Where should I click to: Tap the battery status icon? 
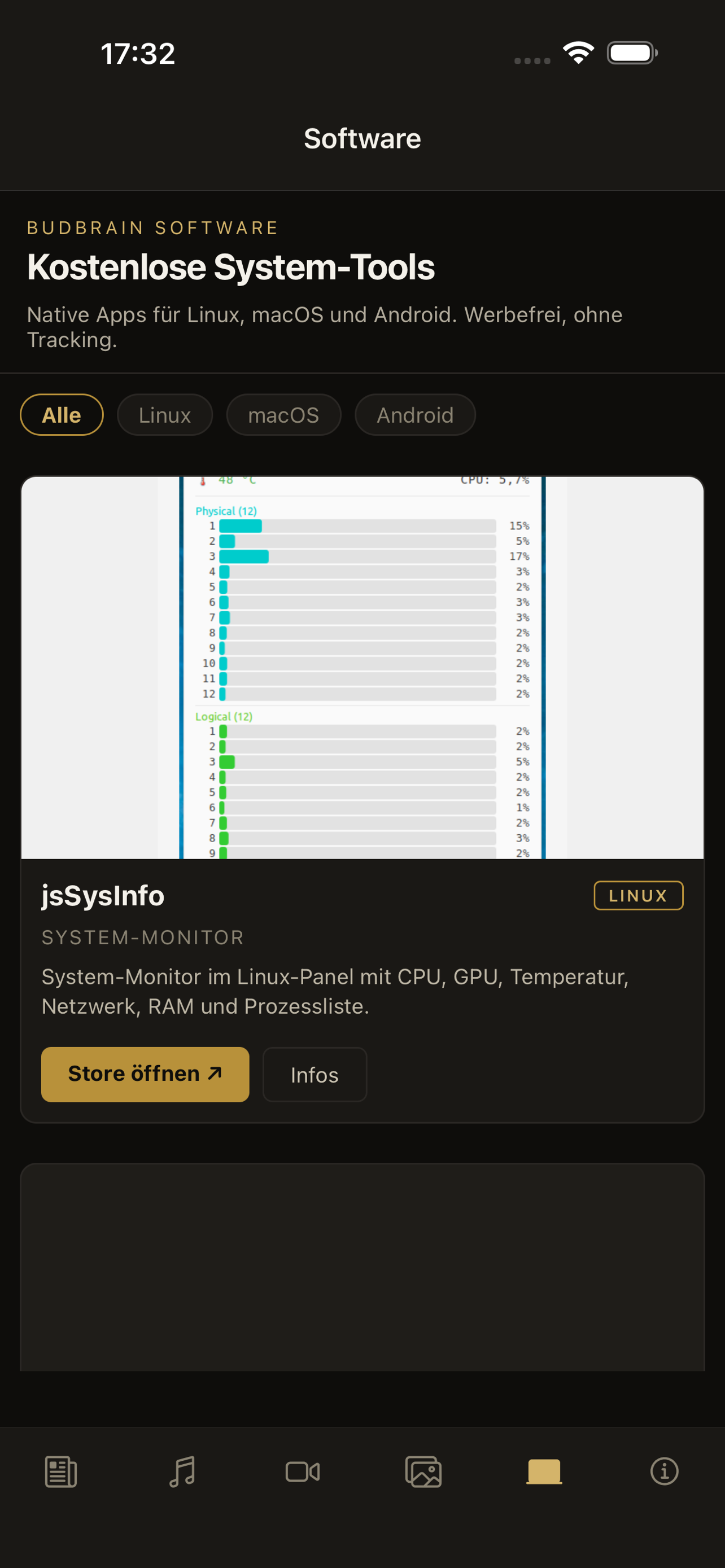tap(632, 53)
